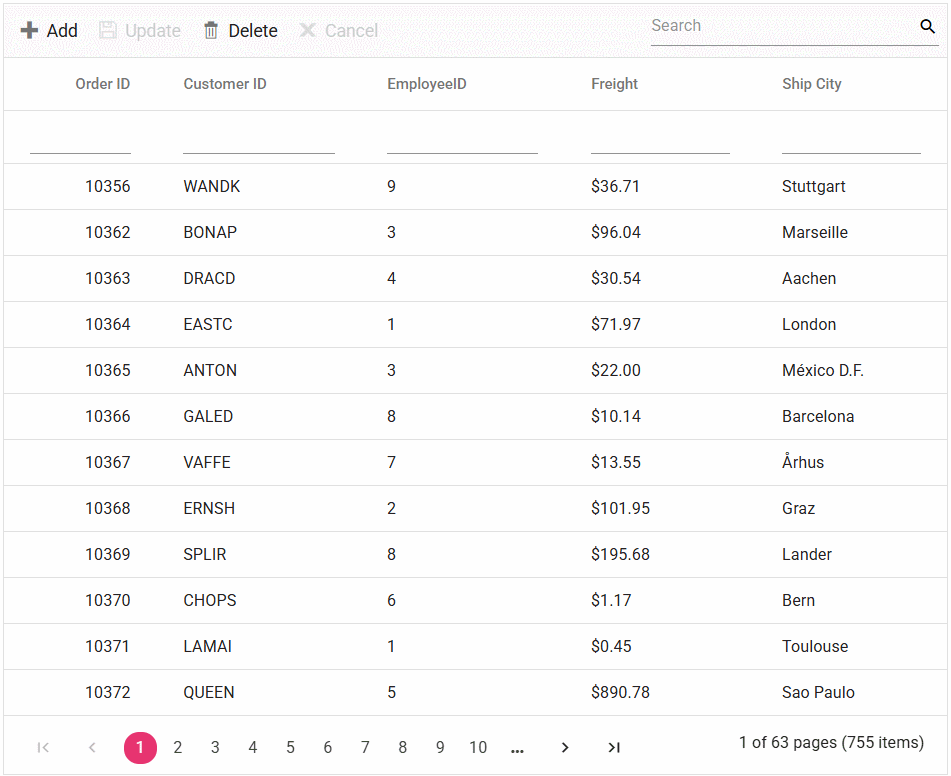Go to next page arrow
Viewport: 951px width, 776px height.
565,747
